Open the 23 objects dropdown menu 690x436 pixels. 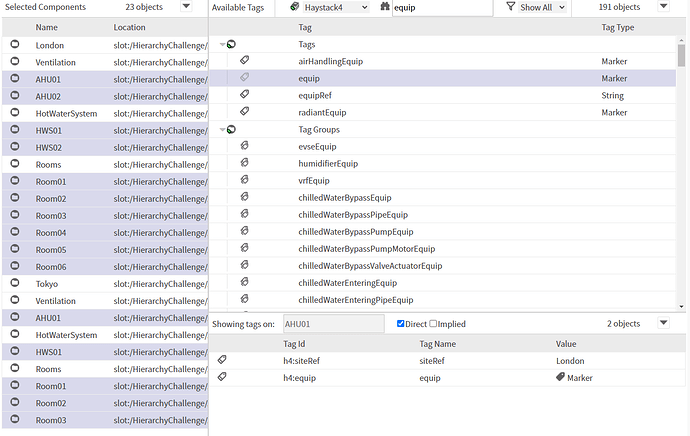click(187, 7)
